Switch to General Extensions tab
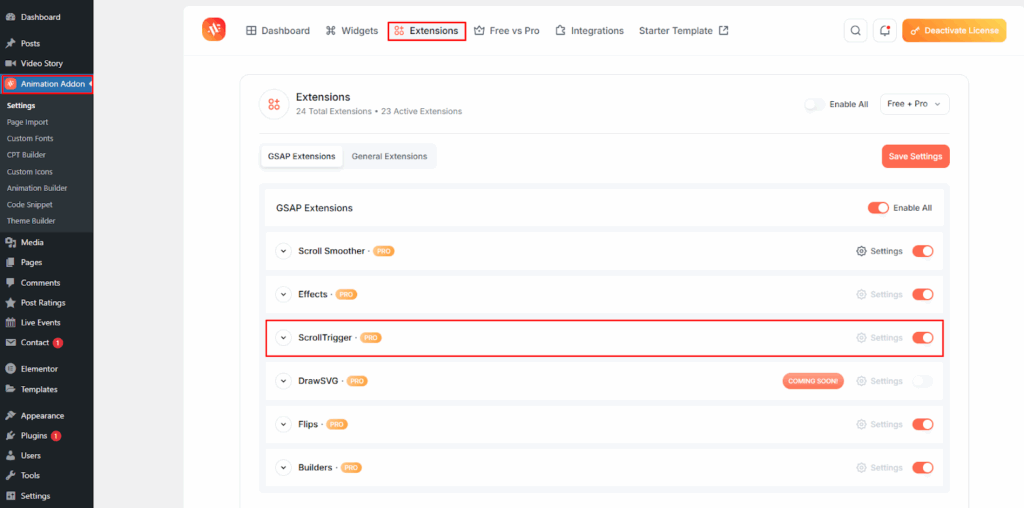 click(x=389, y=156)
